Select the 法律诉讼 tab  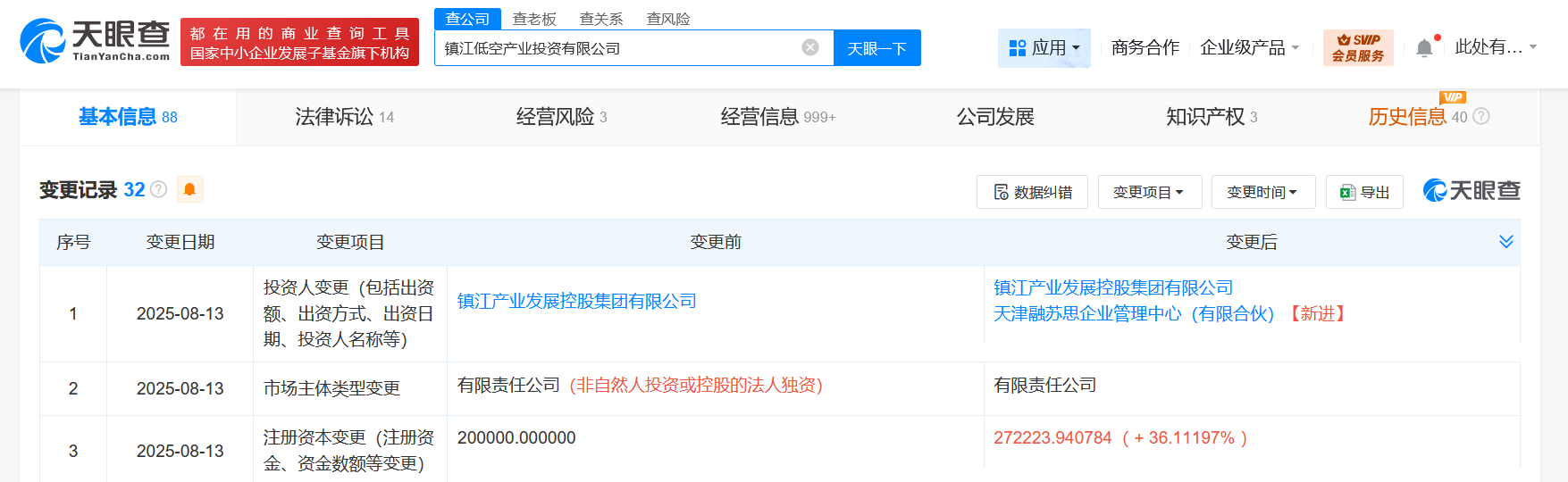coord(345,117)
